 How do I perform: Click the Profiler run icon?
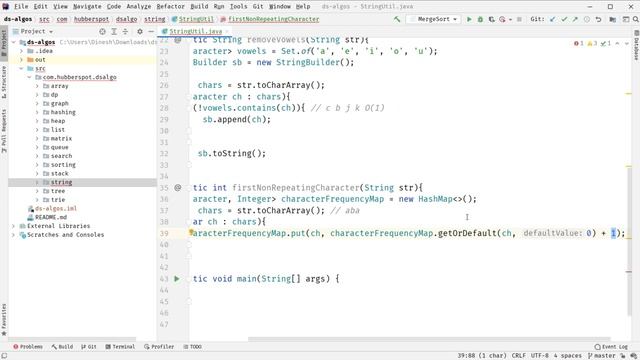502,19
